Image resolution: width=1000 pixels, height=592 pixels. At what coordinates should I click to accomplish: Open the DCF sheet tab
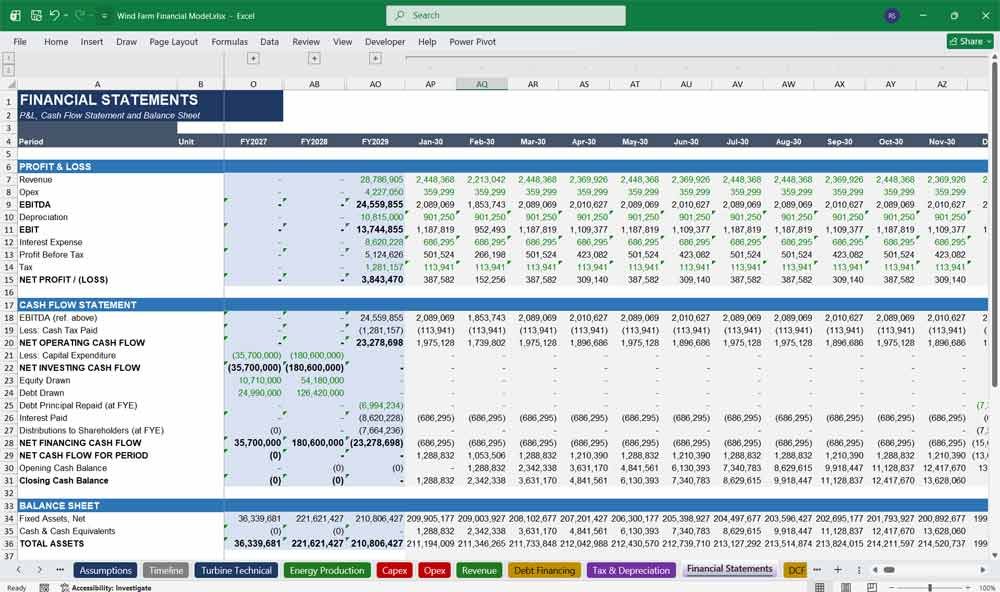pos(795,570)
